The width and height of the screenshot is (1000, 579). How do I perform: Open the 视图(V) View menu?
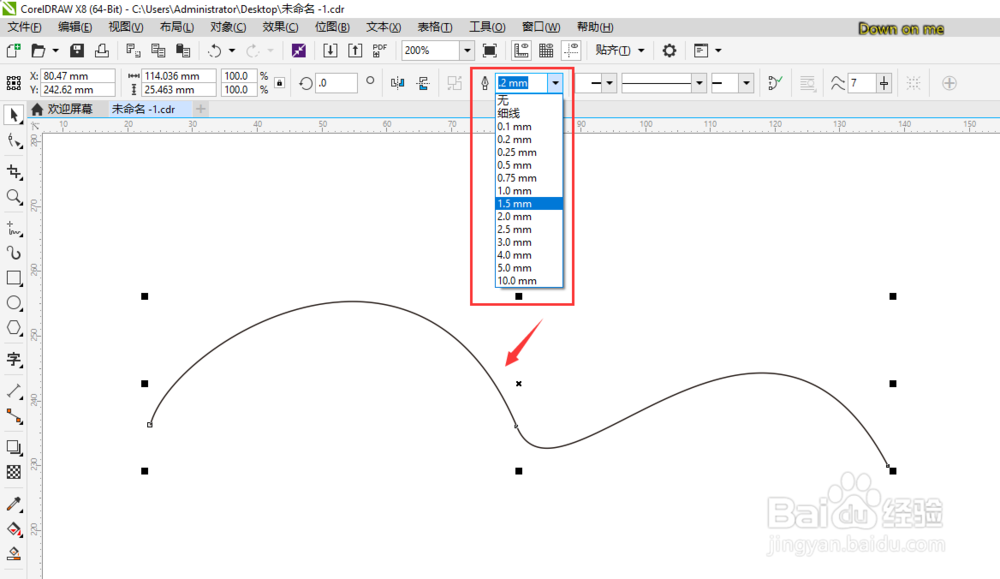(x=126, y=27)
